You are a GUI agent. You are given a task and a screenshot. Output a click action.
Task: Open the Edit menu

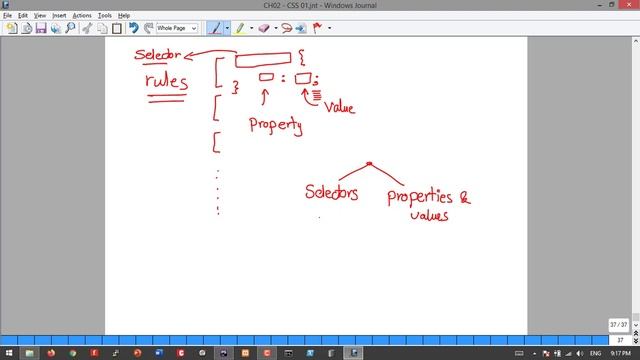tap(23, 16)
